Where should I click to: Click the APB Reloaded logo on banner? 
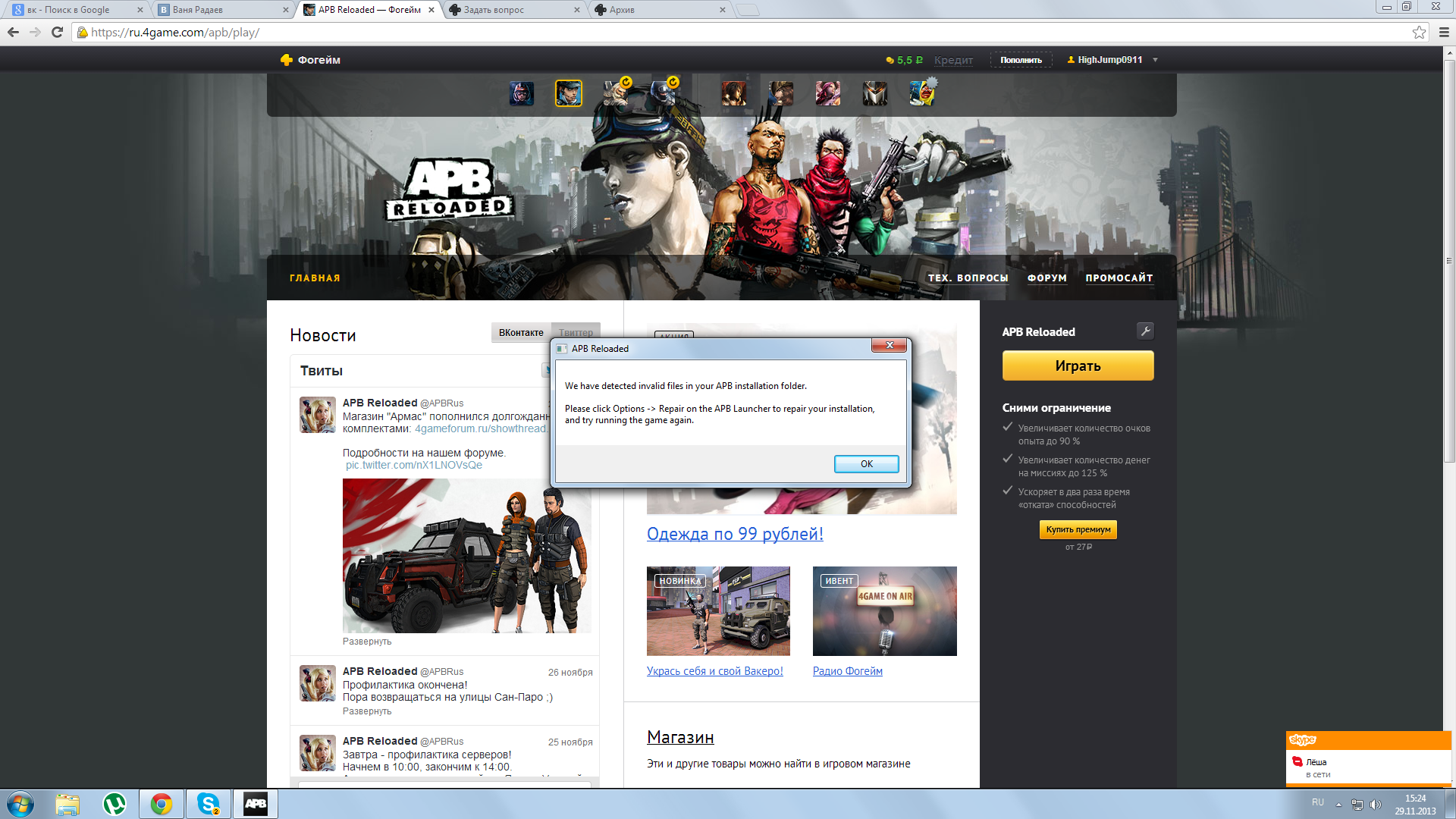click(450, 190)
